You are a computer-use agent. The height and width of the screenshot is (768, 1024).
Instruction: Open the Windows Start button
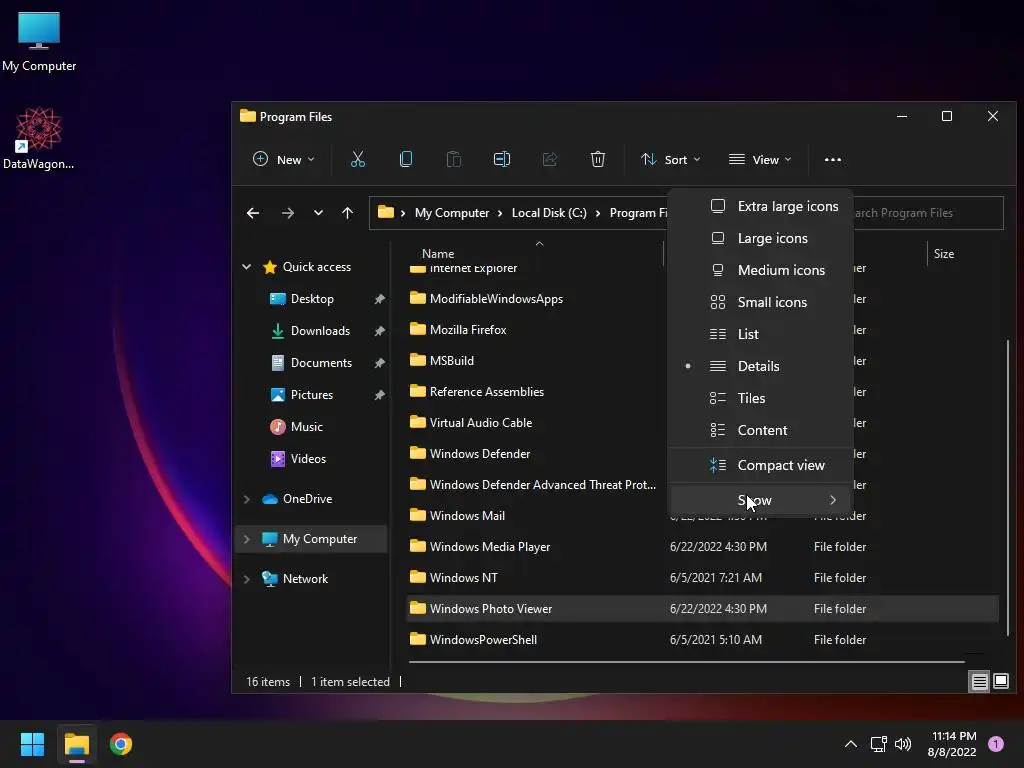point(32,744)
